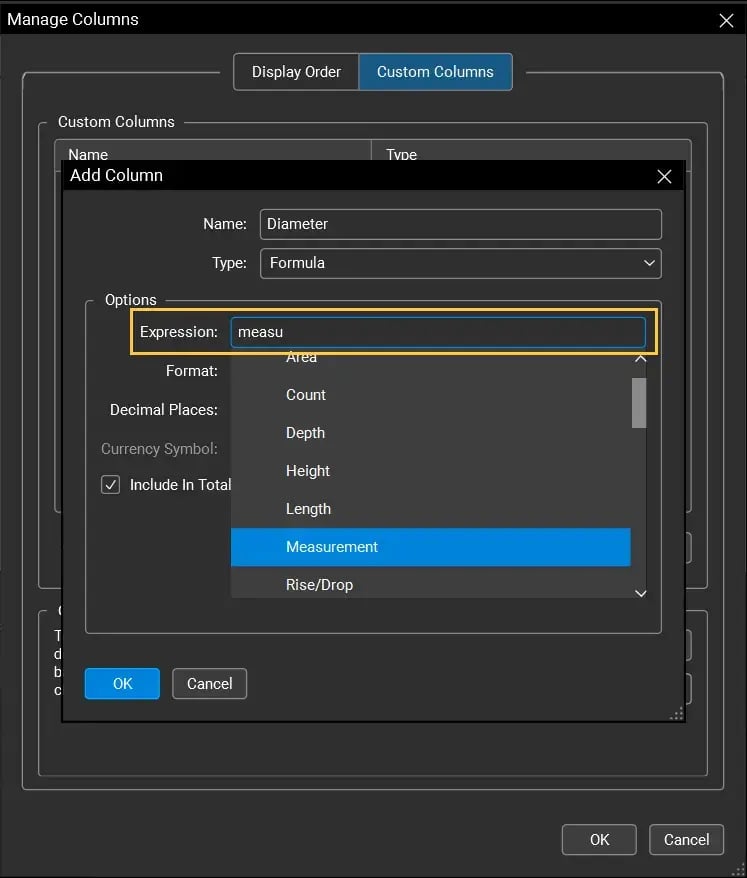Open the Type dropdown showing Formula
Viewport: 747px width, 878px height.
[x=460, y=263]
